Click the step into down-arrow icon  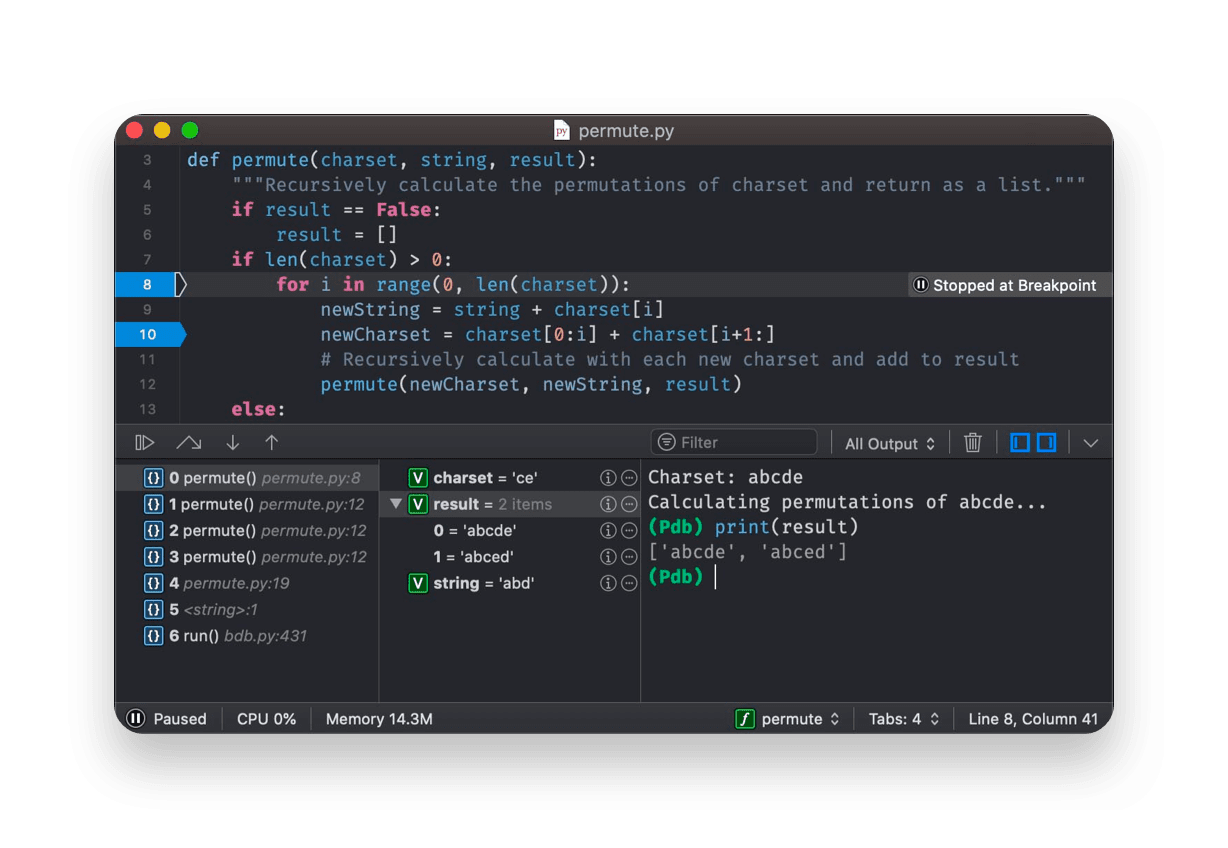232,441
